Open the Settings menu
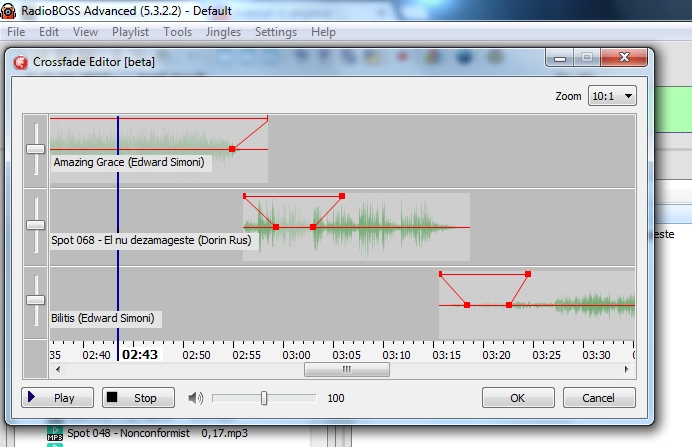692x447 pixels. point(276,32)
